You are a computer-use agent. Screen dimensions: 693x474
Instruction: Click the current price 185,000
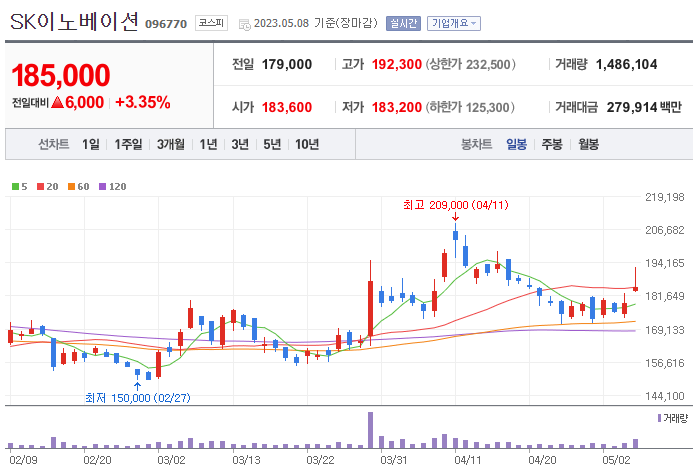pyautogui.click(x=61, y=75)
